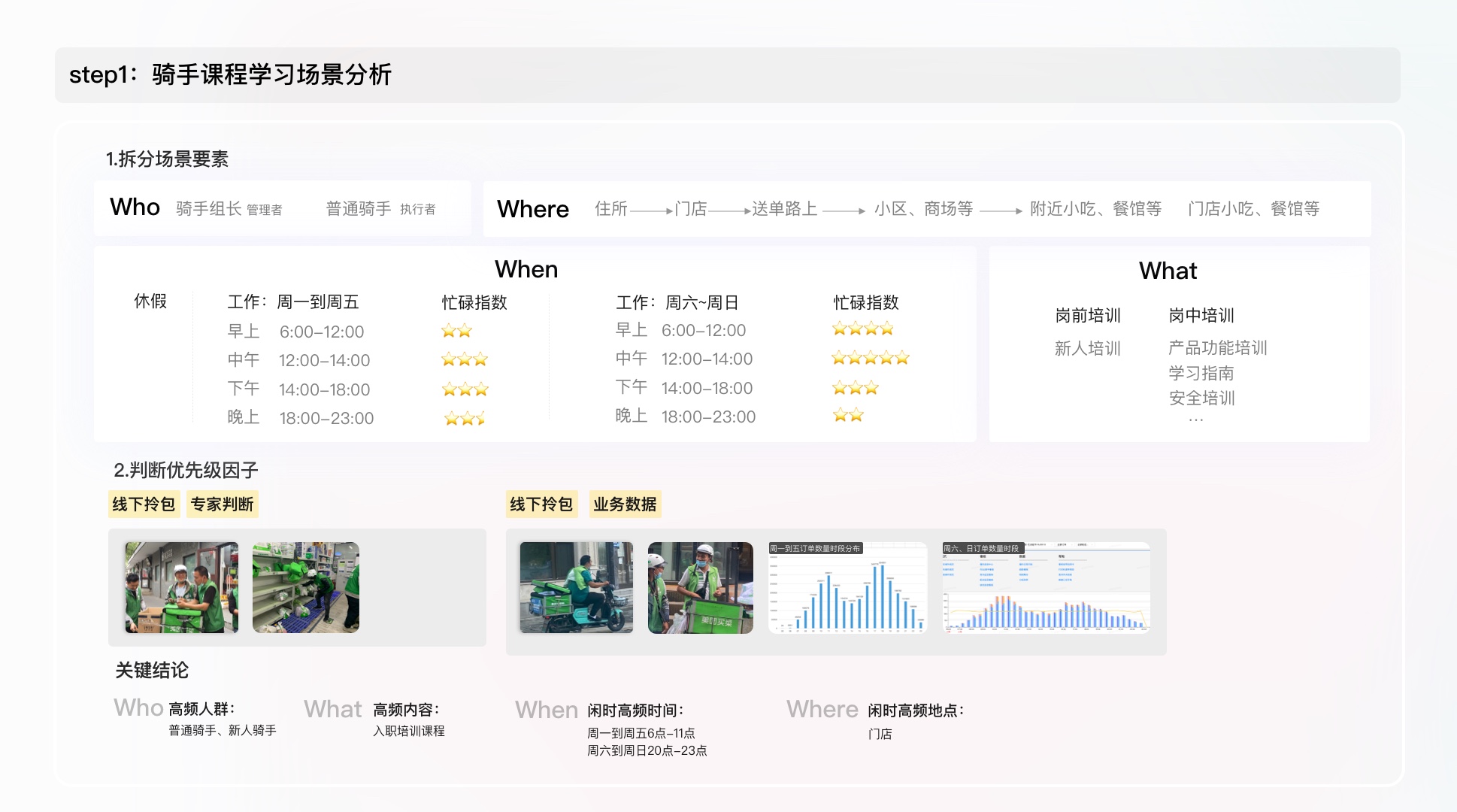This screenshot has height=812, width=1457.
Task: Click 住所 in the Where flow
Action: [611, 208]
